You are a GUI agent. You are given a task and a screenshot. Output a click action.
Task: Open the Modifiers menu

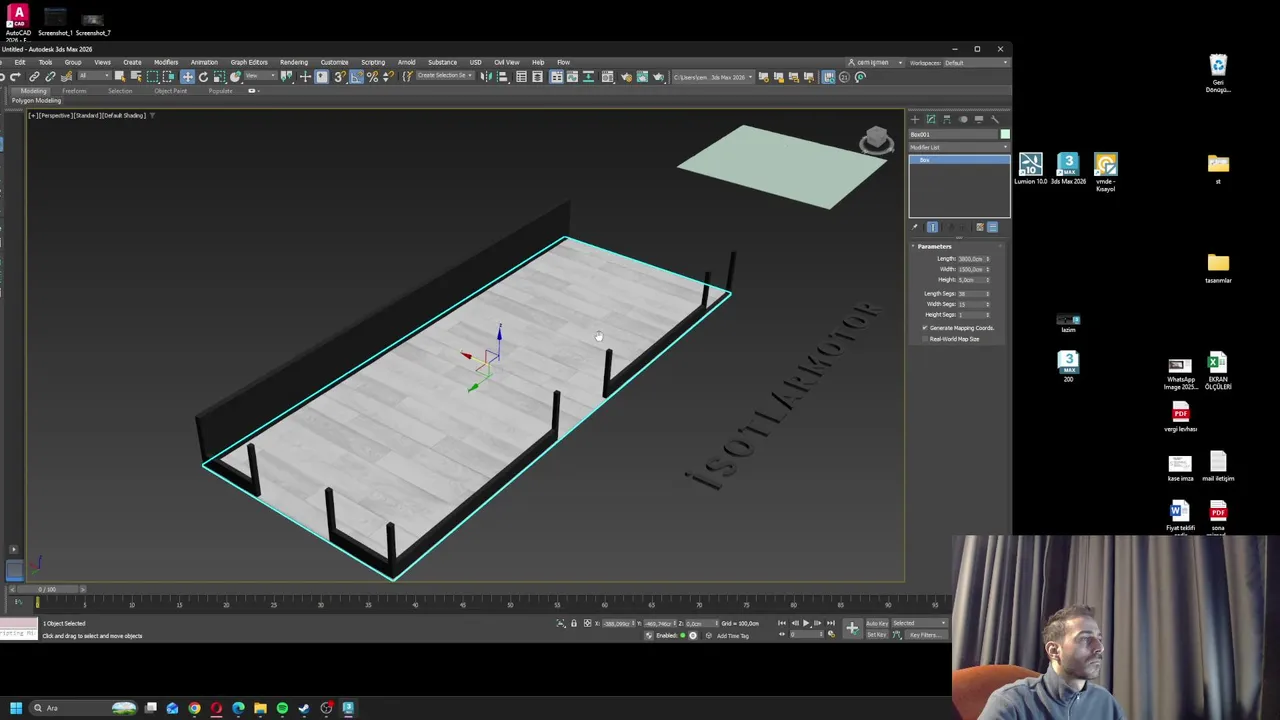coord(166,62)
